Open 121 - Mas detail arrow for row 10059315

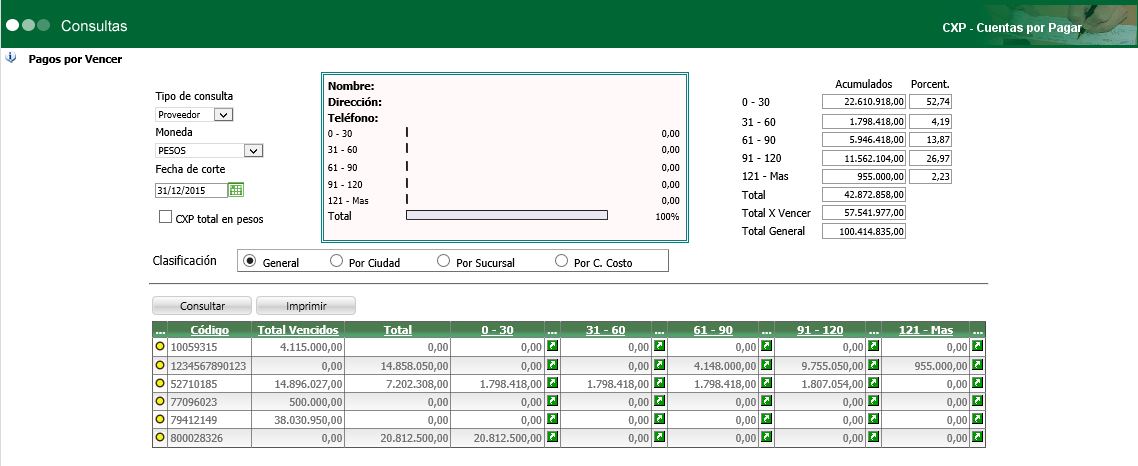tap(978, 346)
